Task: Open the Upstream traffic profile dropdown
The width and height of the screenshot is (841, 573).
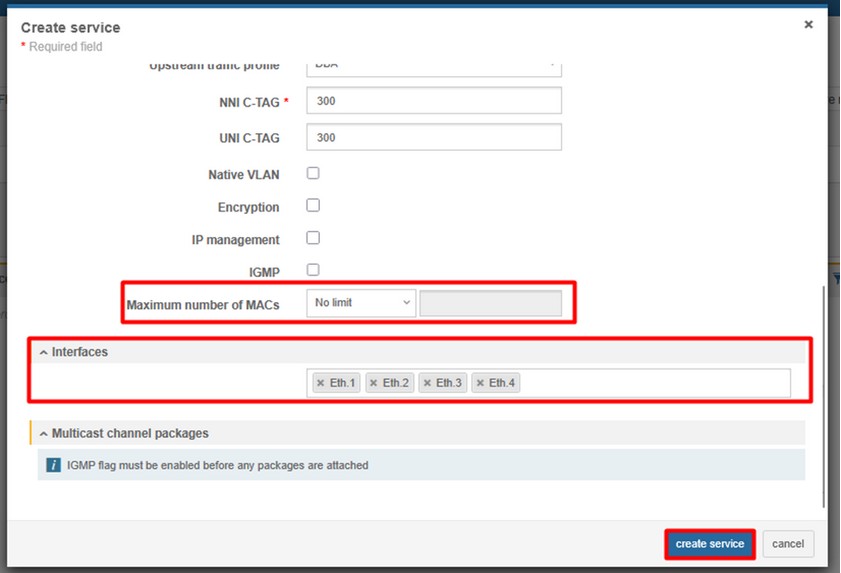Action: [433, 66]
